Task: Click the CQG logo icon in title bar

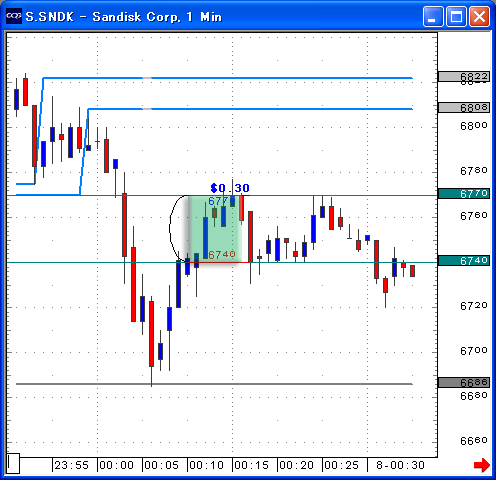Action: [14, 16]
